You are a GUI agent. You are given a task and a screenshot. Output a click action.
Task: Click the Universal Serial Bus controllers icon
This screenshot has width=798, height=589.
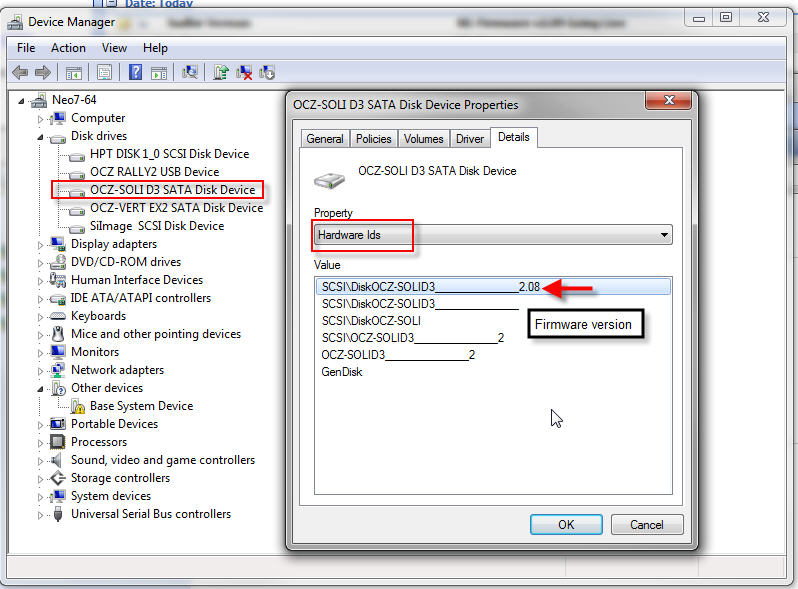coord(58,514)
